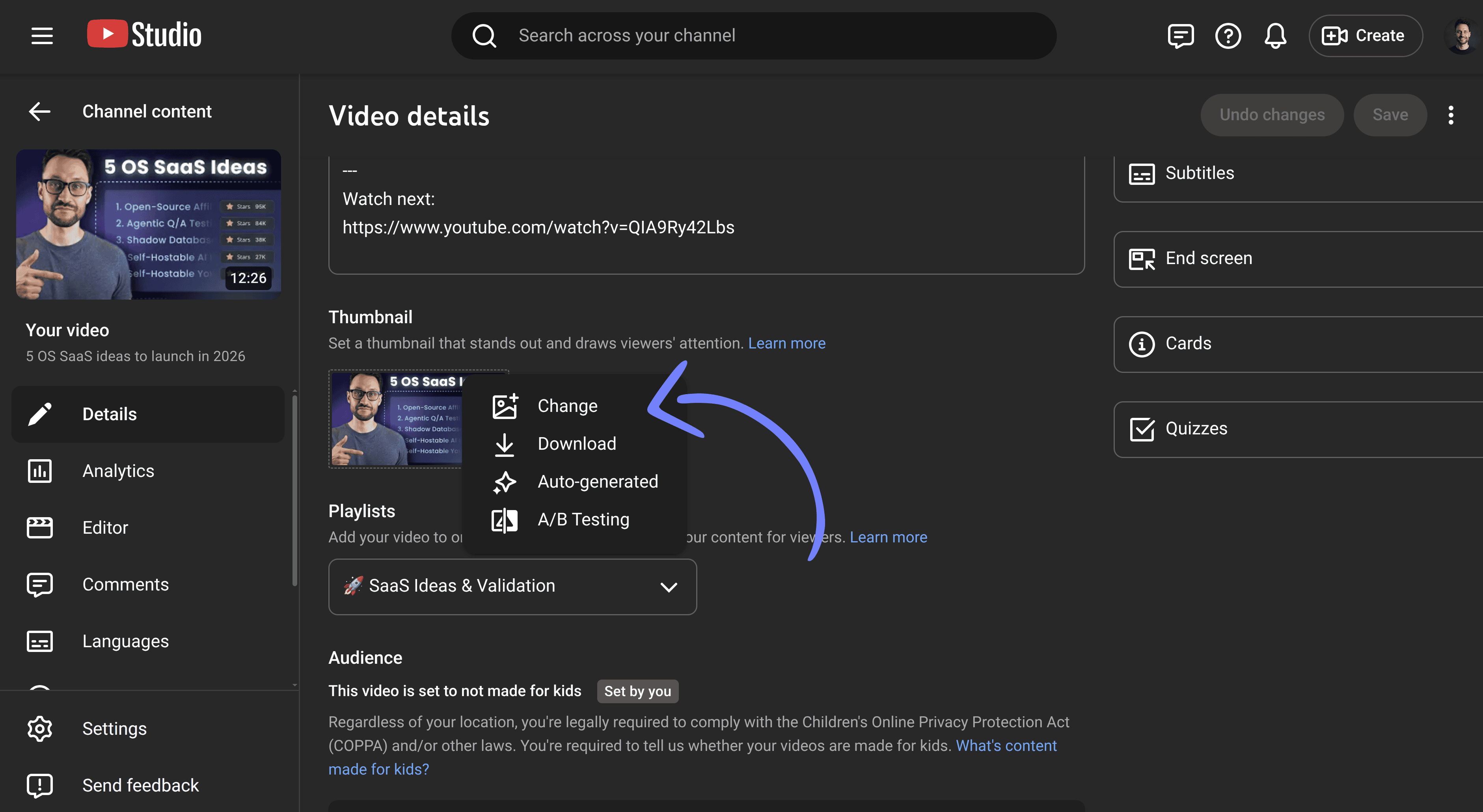Image resolution: width=1483 pixels, height=812 pixels.
Task: Open the thumbnail Learn more link
Action: (786, 343)
